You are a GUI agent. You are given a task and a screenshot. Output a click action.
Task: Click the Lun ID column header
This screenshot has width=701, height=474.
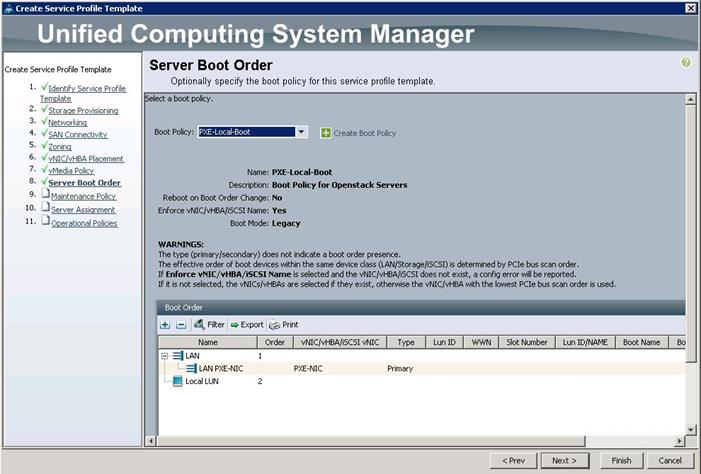pos(444,342)
